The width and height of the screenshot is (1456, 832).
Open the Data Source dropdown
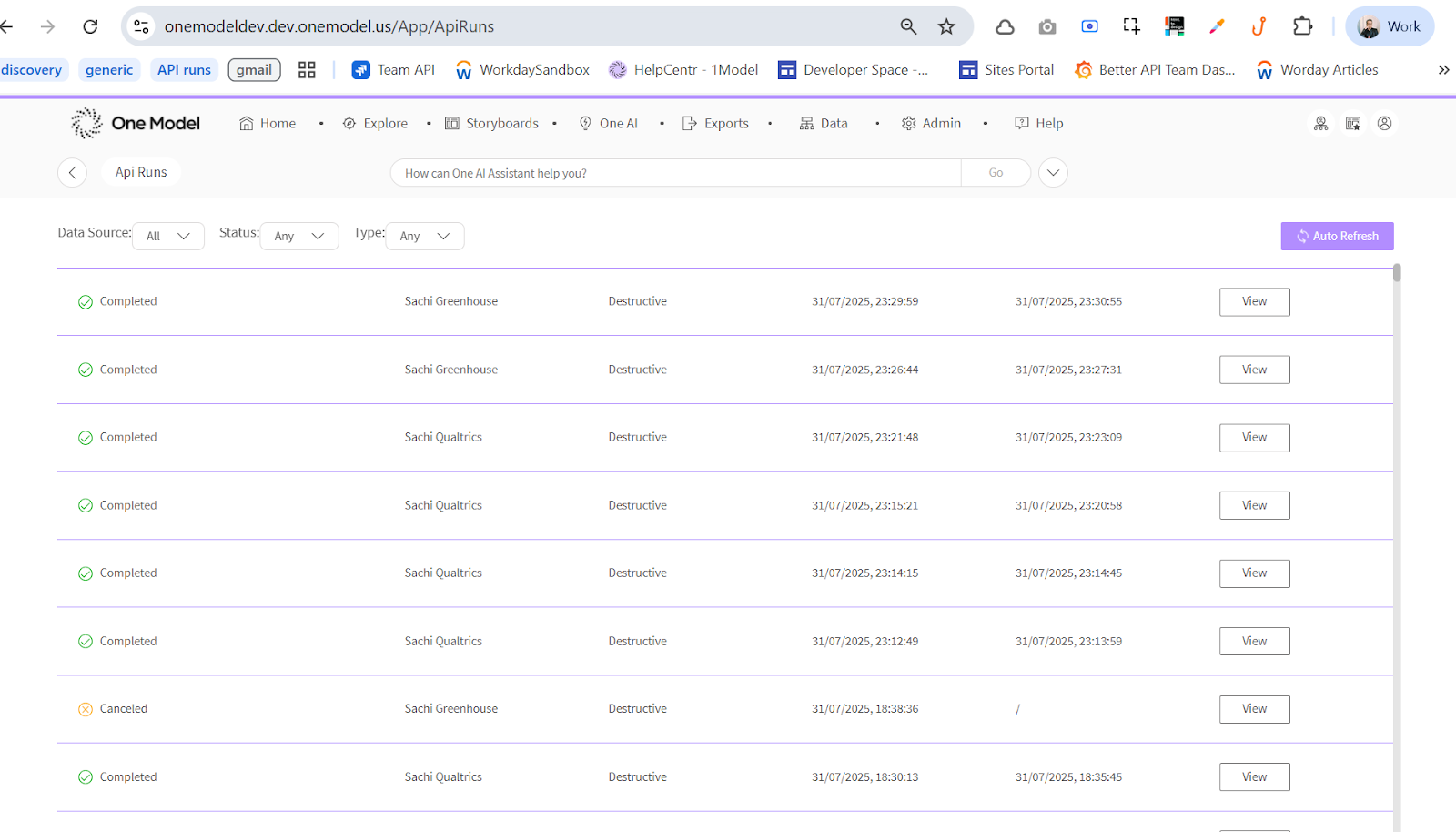[168, 236]
